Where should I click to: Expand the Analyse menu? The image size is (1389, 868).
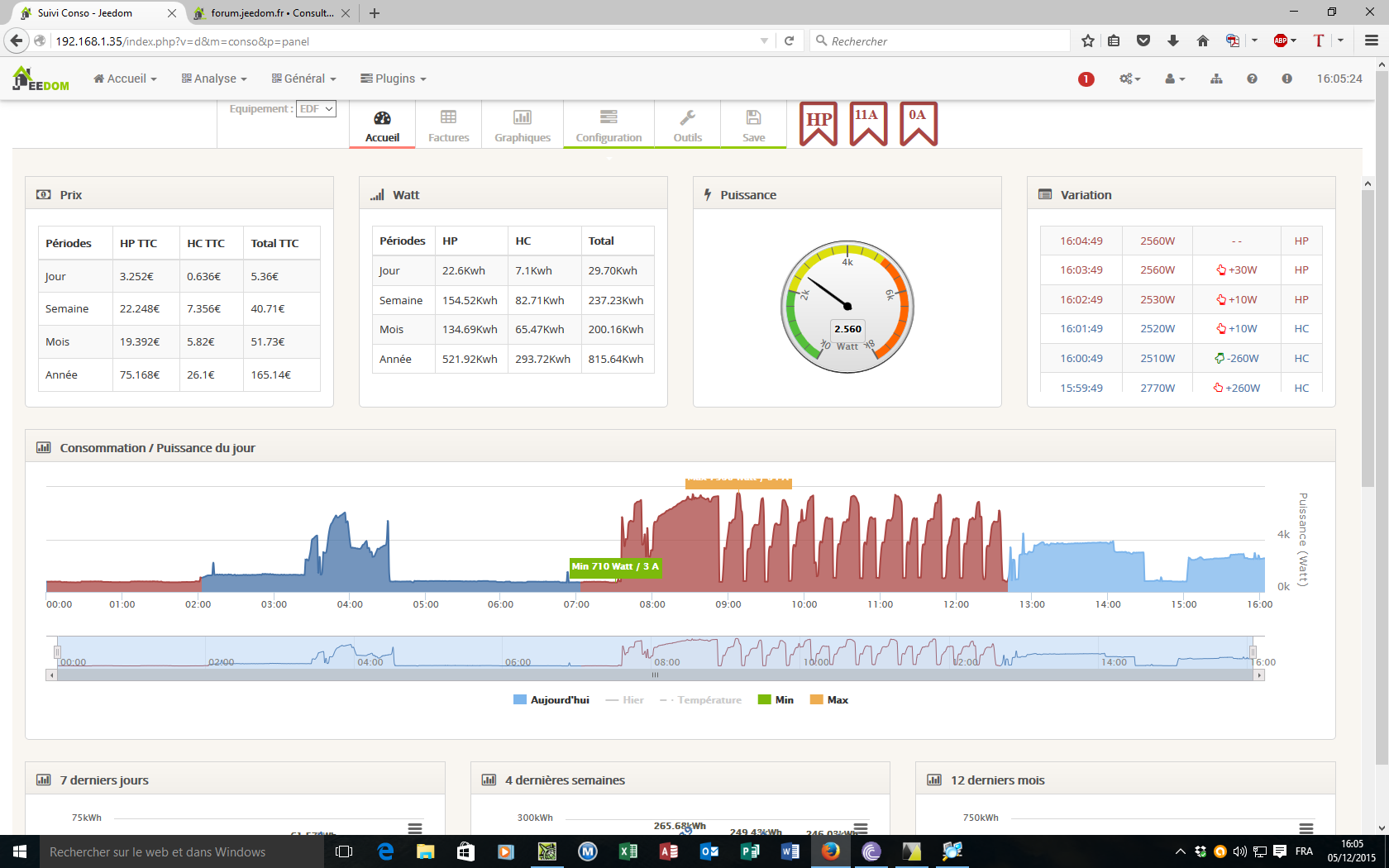point(214,79)
